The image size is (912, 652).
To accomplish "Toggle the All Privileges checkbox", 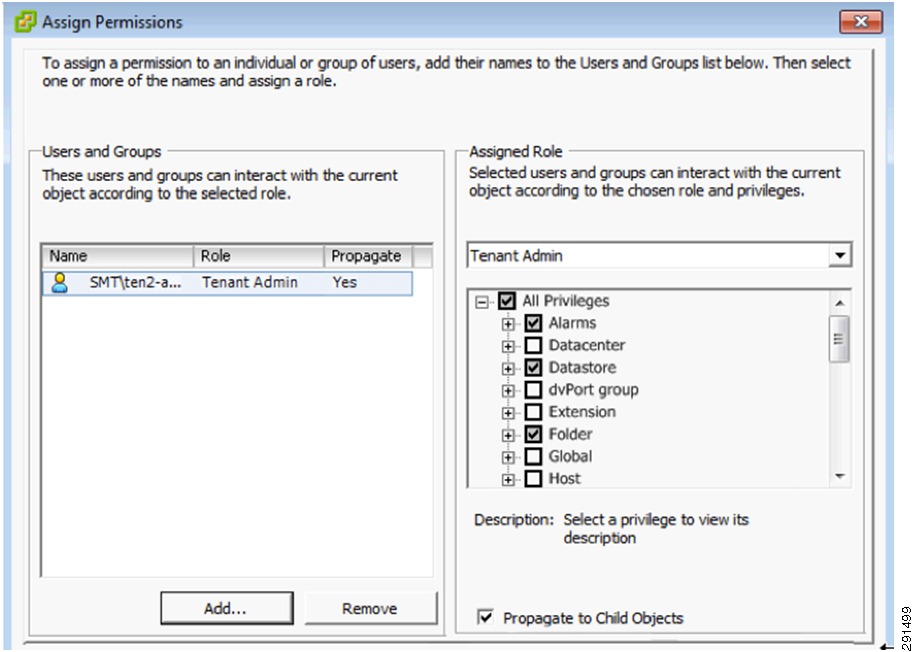I will click(x=507, y=301).
